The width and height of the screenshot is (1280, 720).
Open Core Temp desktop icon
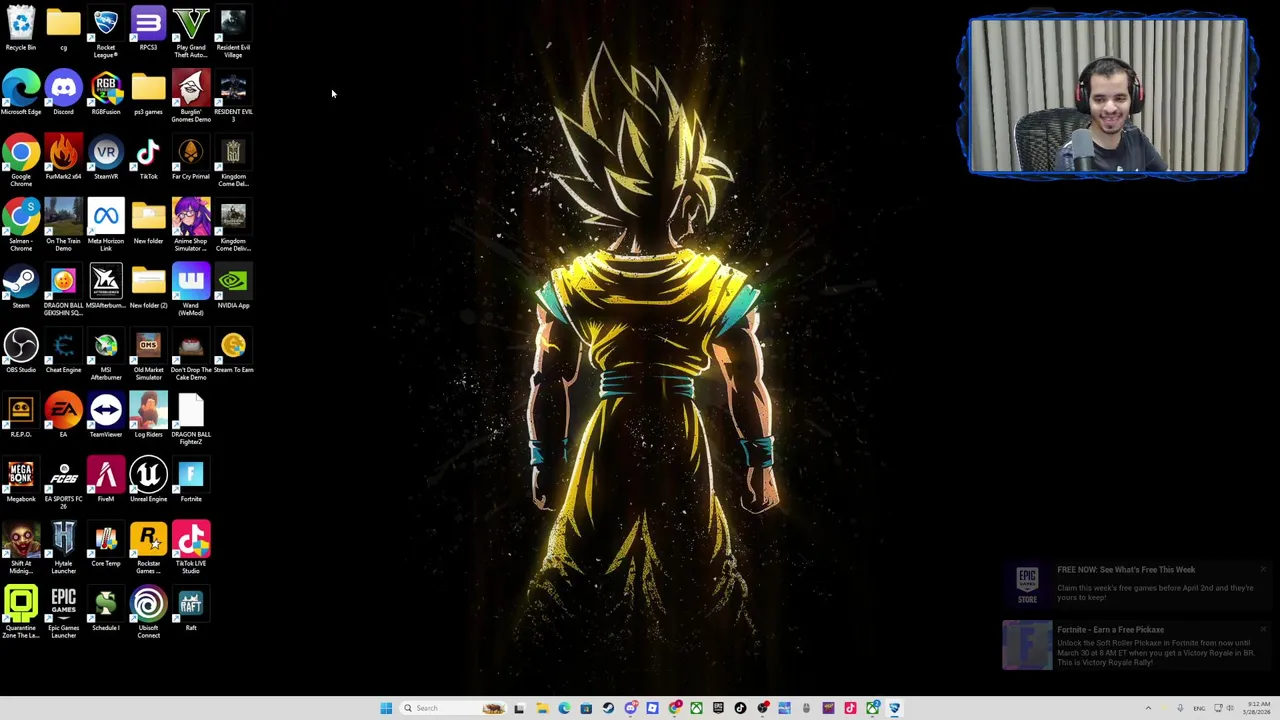[x=106, y=546]
